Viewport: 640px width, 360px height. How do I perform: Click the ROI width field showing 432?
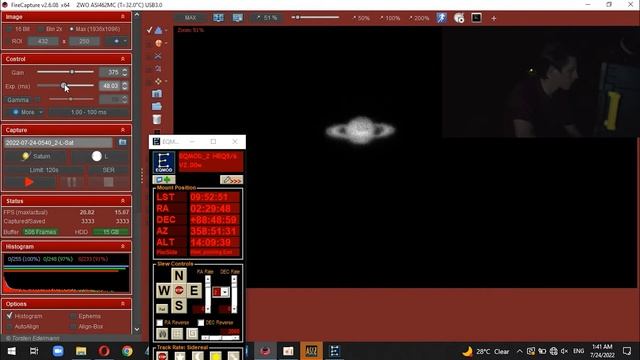point(43,41)
